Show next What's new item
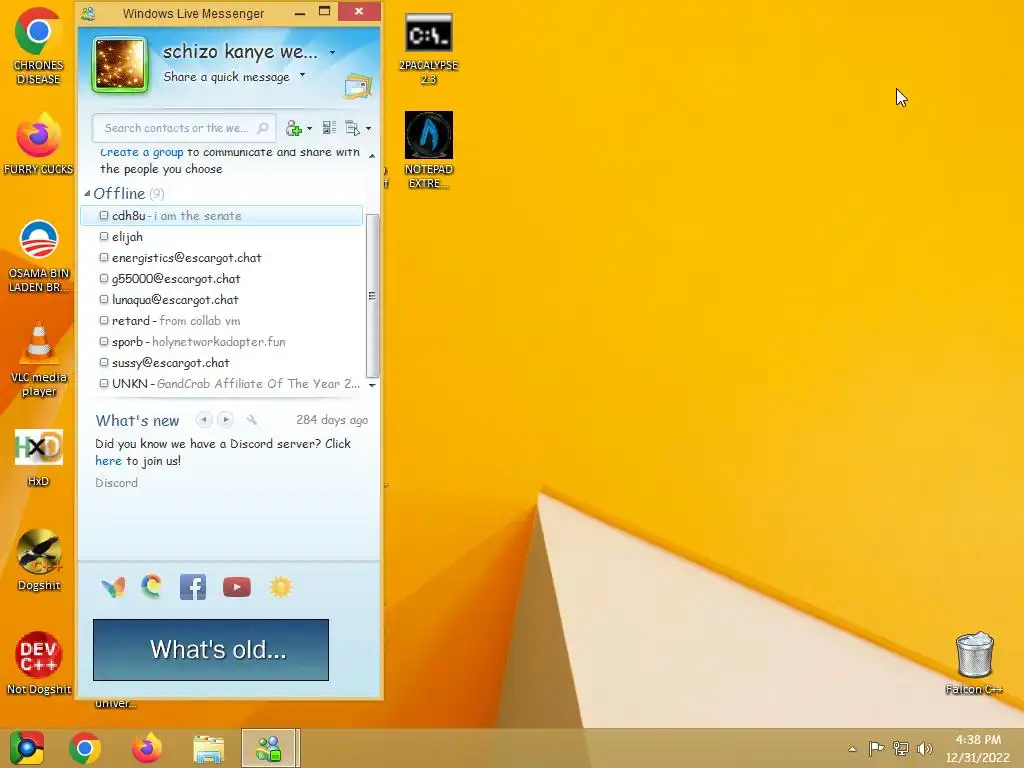1024x768 pixels. (225, 419)
